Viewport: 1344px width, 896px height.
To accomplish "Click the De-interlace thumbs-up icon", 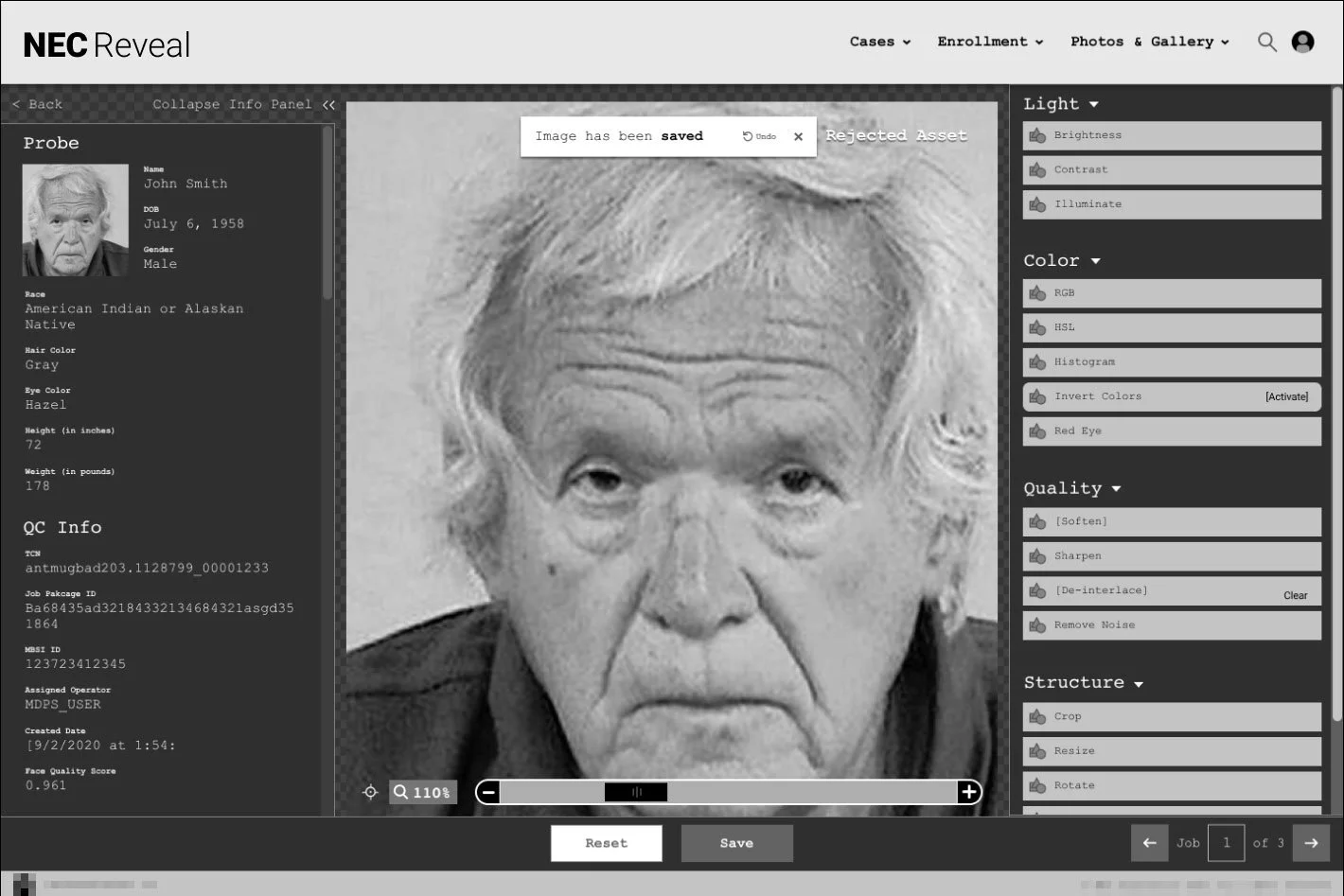I will [1037, 590].
